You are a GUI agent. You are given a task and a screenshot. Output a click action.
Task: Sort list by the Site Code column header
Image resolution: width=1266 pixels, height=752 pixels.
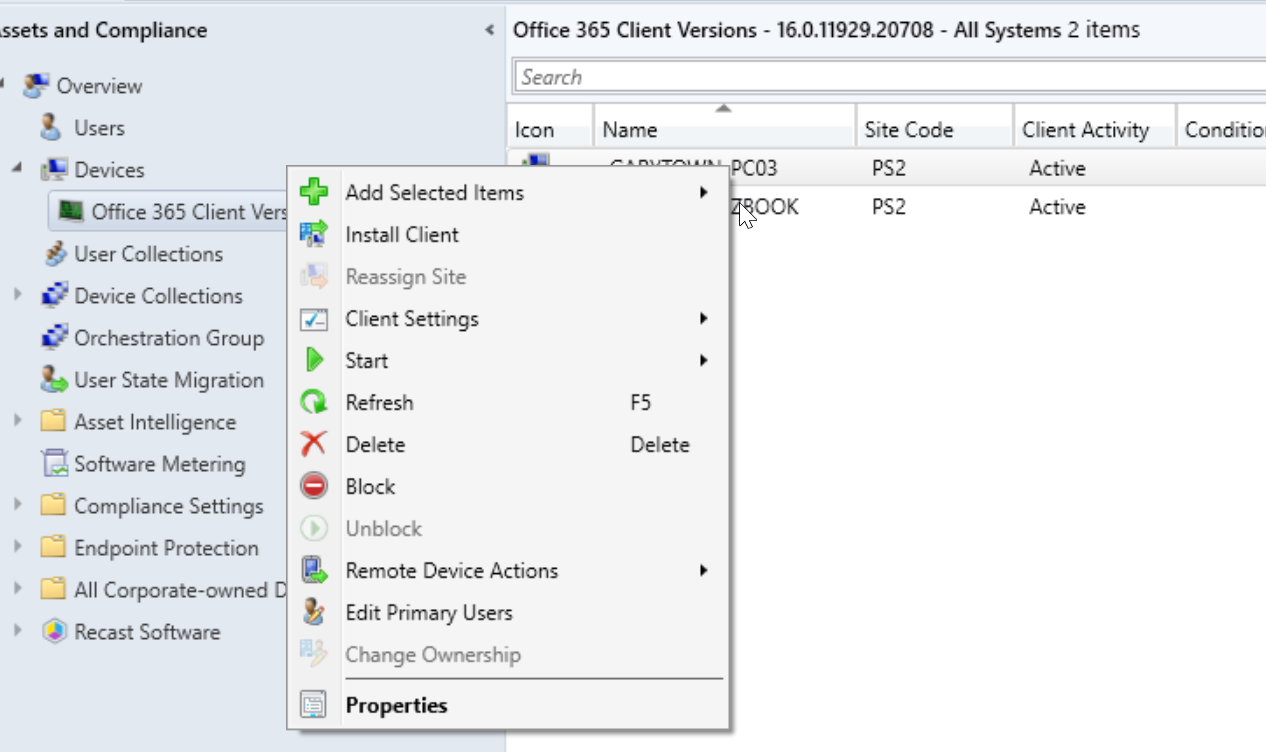(x=908, y=129)
